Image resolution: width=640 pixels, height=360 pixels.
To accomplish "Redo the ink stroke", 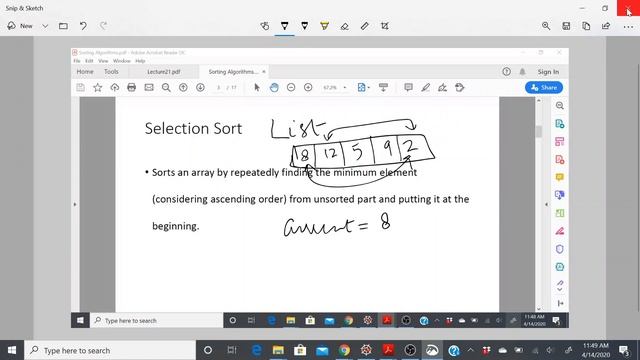I will (x=103, y=26).
